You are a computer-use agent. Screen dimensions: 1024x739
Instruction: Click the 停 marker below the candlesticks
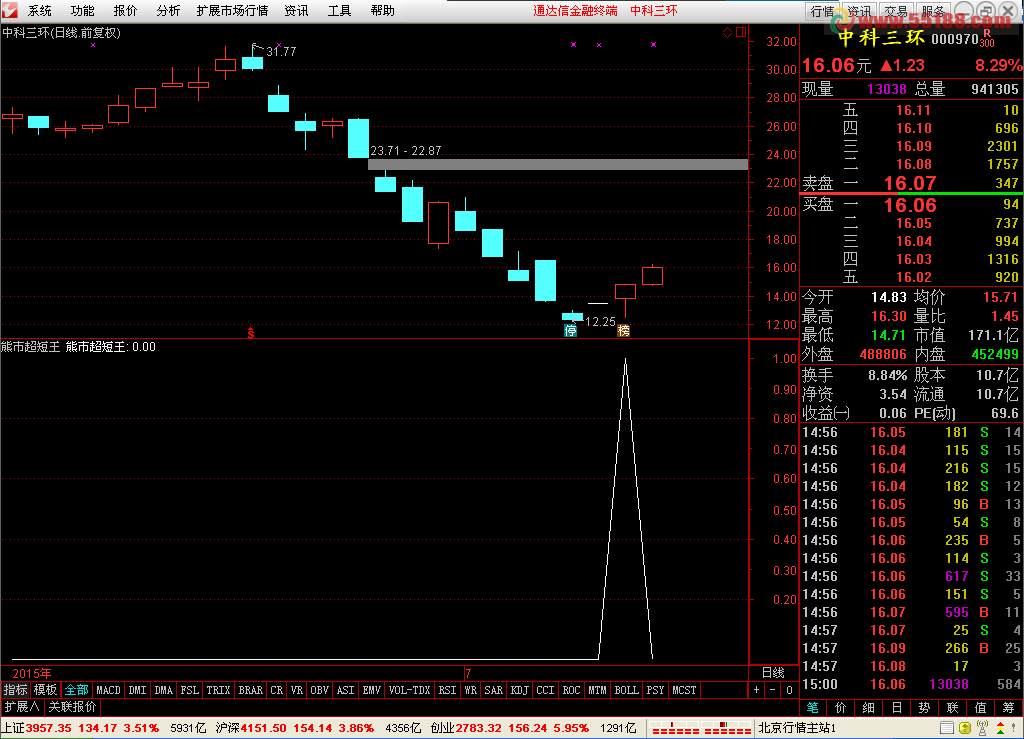coord(570,330)
